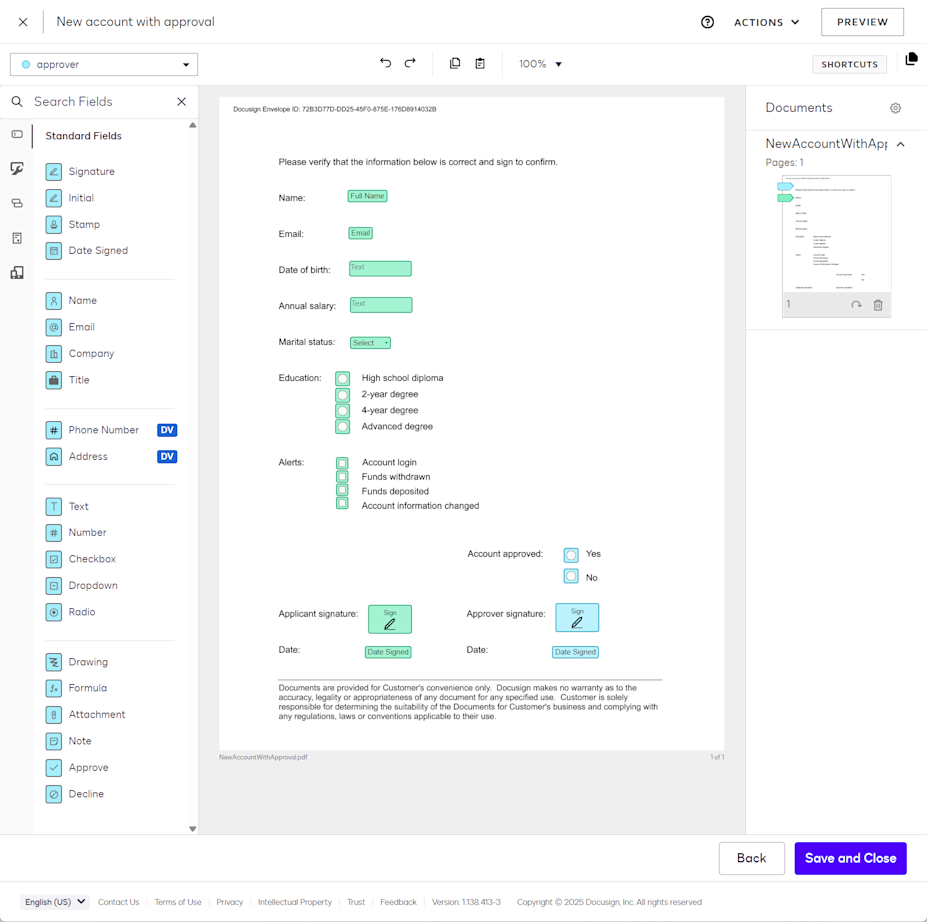Open the 100% zoom dropdown
Viewport: 927px width, 922px height.
click(538, 62)
